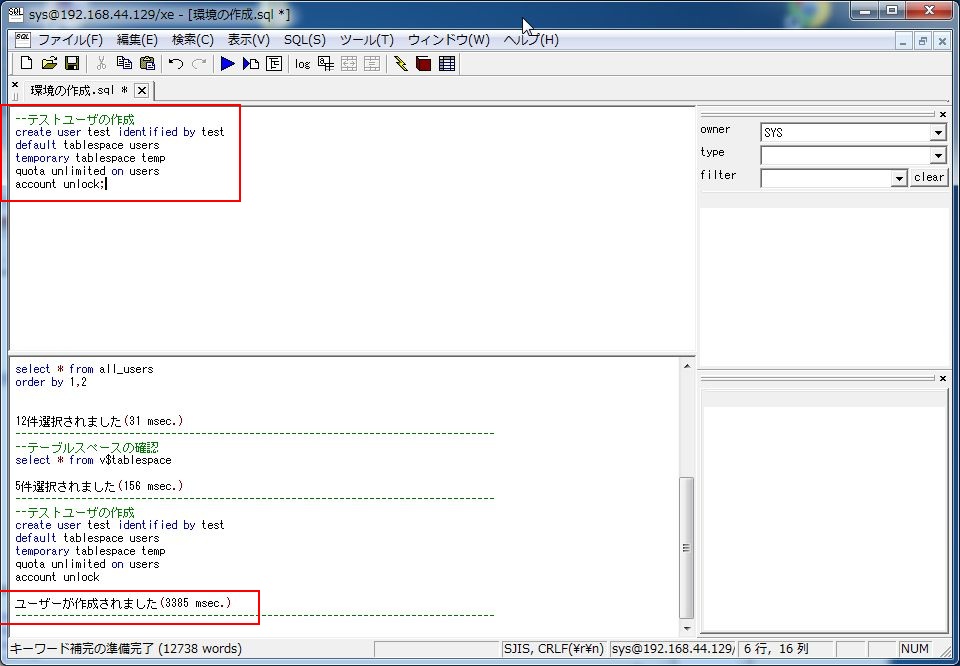This screenshot has width=960, height=666.
Task: Select the 環境の作成.sql tab
Action: tap(78, 90)
